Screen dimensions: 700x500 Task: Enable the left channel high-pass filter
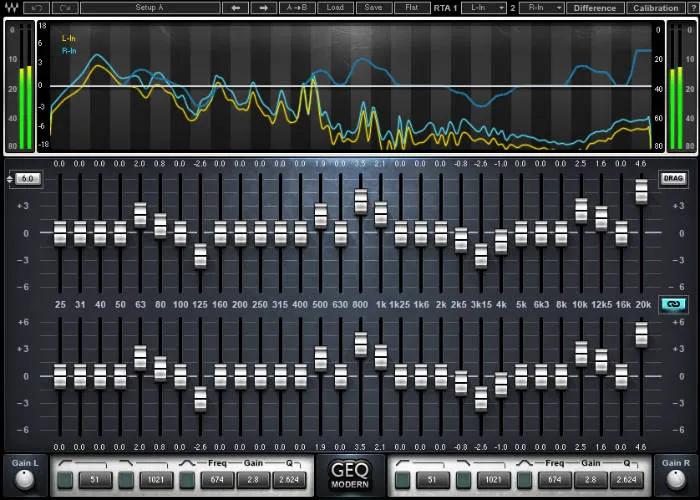coord(65,480)
